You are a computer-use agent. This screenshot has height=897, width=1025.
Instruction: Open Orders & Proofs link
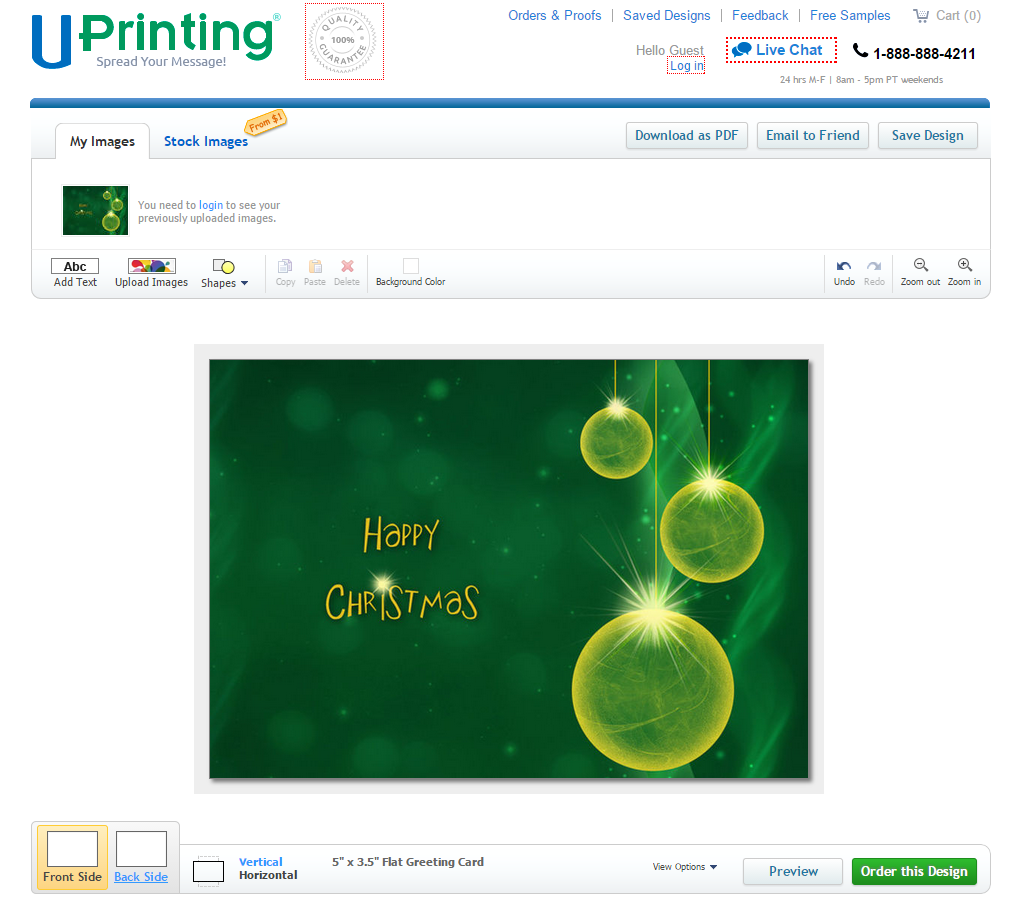(554, 16)
